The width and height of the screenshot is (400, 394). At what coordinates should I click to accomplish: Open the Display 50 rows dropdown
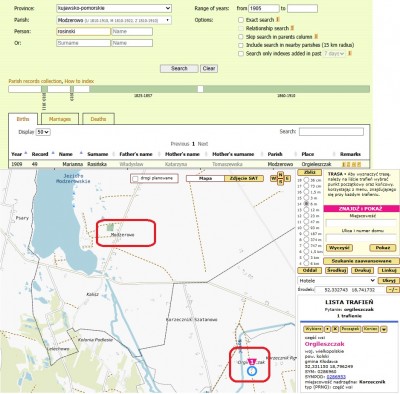[x=43, y=132]
